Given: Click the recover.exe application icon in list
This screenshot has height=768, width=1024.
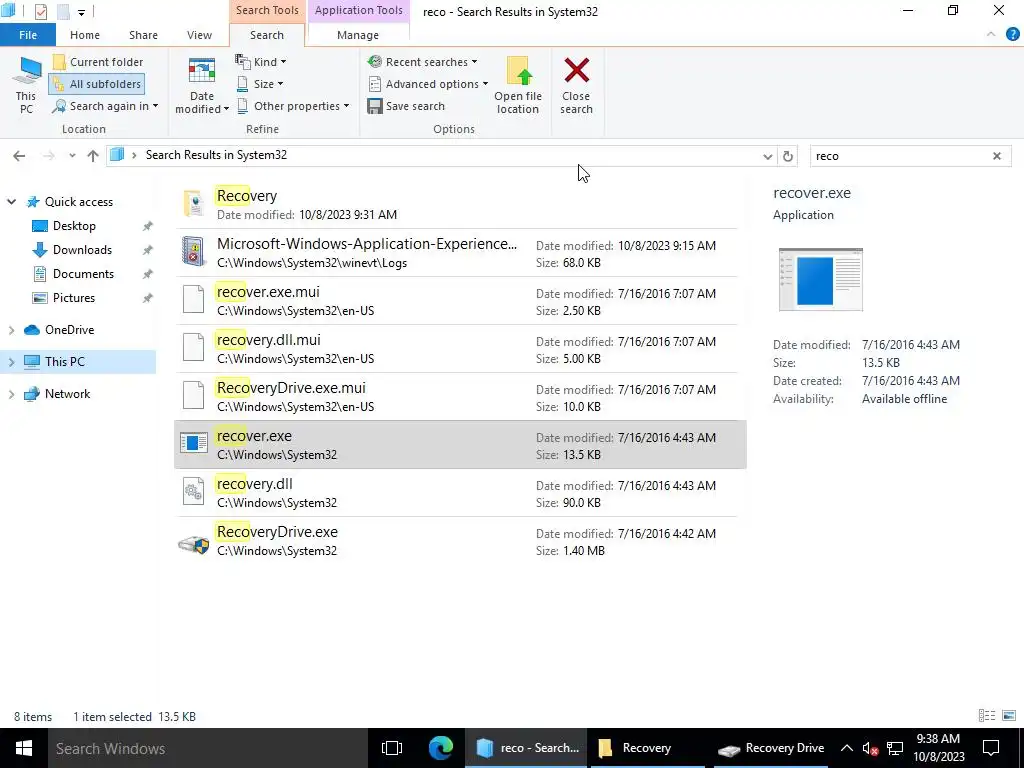Looking at the screenshot, I should point(193,443).
